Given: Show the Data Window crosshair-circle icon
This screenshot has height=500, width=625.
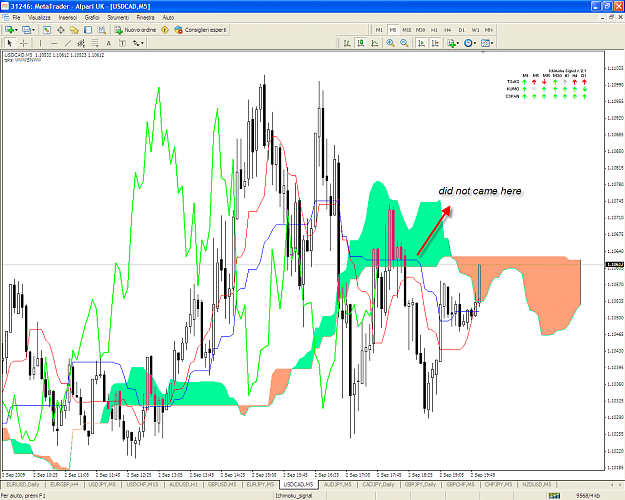Looking at the screenshot, I should tap(61, 30).
